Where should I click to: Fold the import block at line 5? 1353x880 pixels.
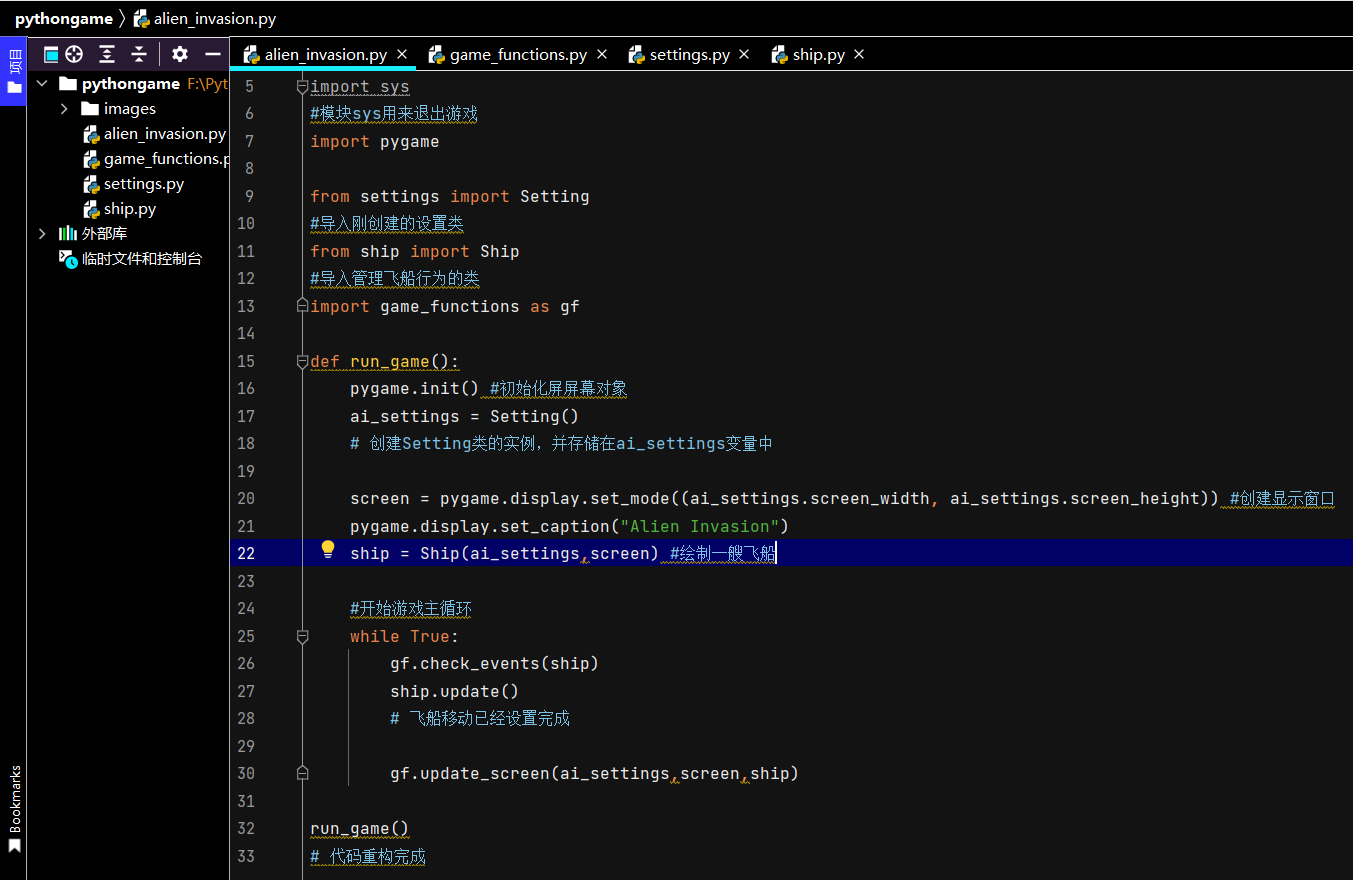[x=302, y=87]
